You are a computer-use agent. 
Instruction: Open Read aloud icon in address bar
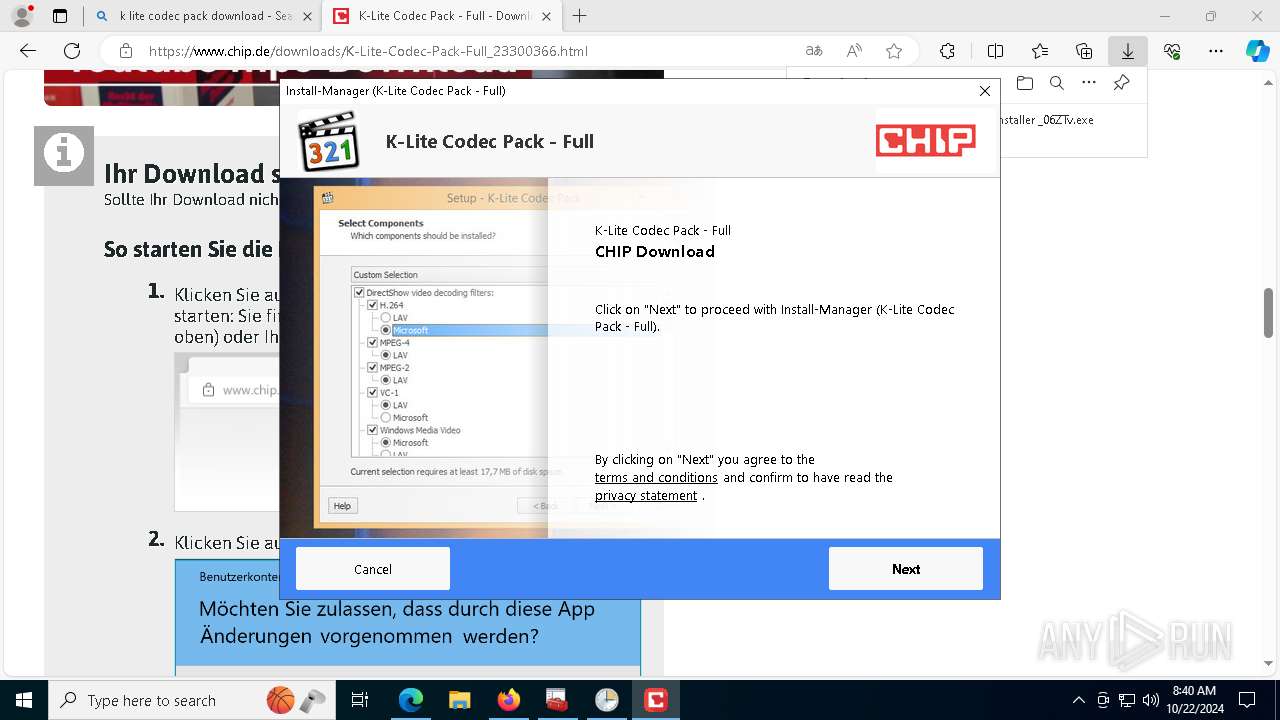(854, 51)
